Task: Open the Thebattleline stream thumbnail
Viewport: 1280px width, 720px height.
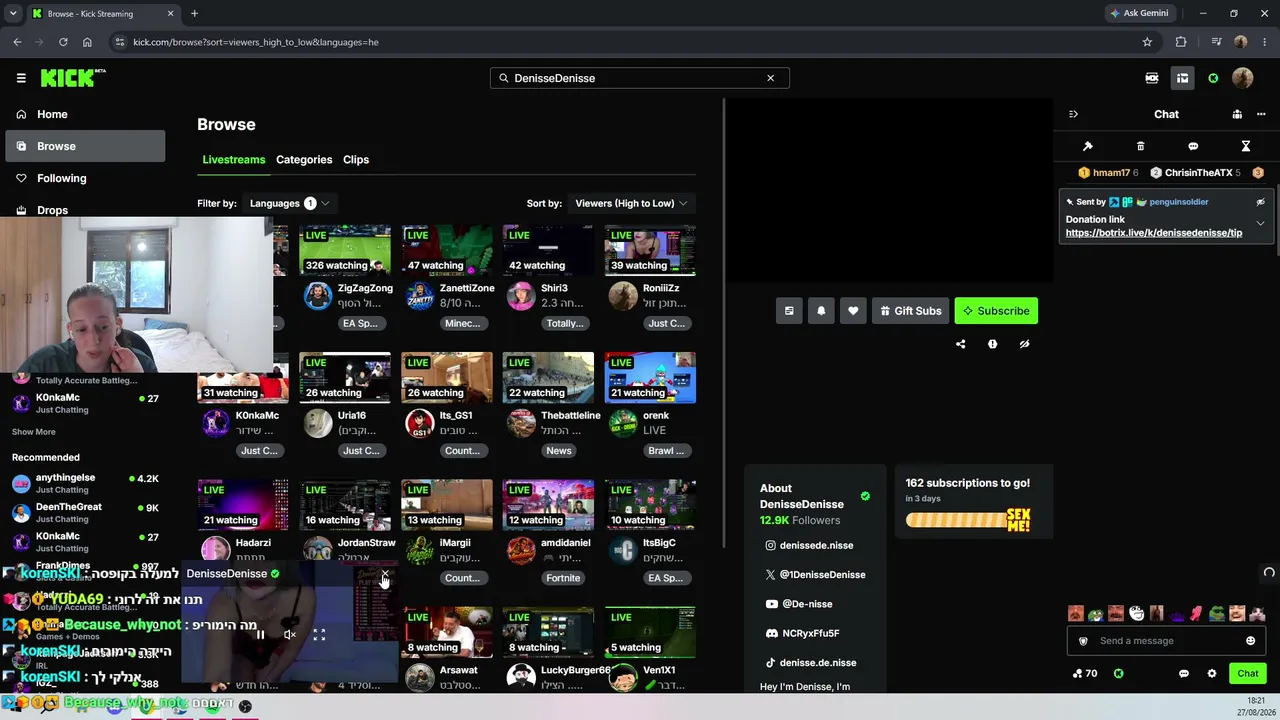Action: click(x=548, y=377)
